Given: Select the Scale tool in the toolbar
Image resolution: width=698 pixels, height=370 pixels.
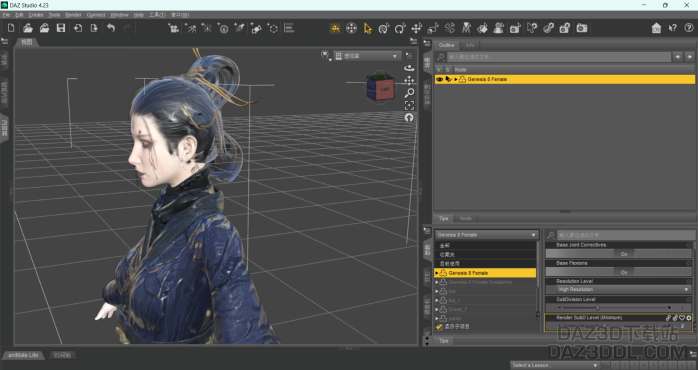Looking at the screenshot, I should 433,28.
